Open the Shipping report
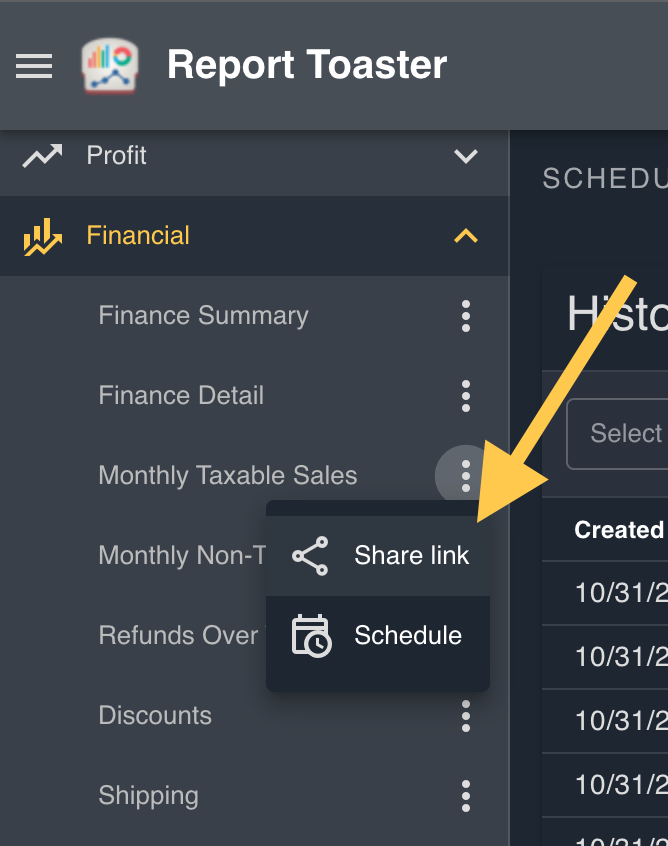Viewport: 668px width, 846px height. 148,796
